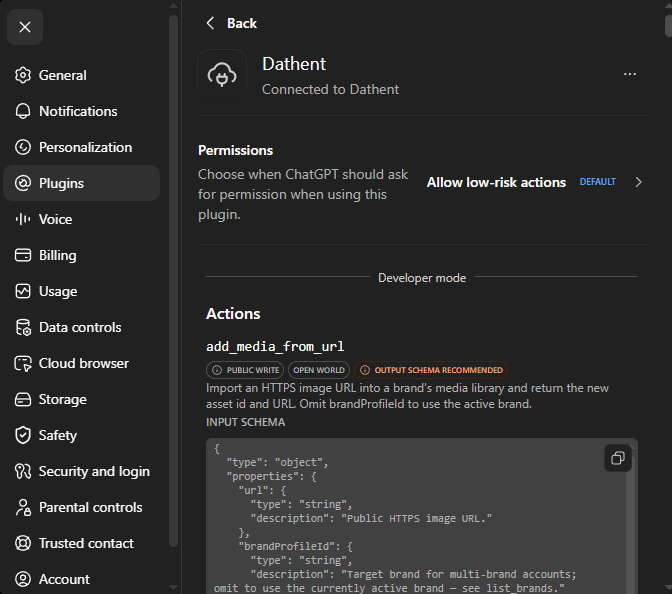Open Trusted contact section
The image size is (672, 594).
point(81,543)
